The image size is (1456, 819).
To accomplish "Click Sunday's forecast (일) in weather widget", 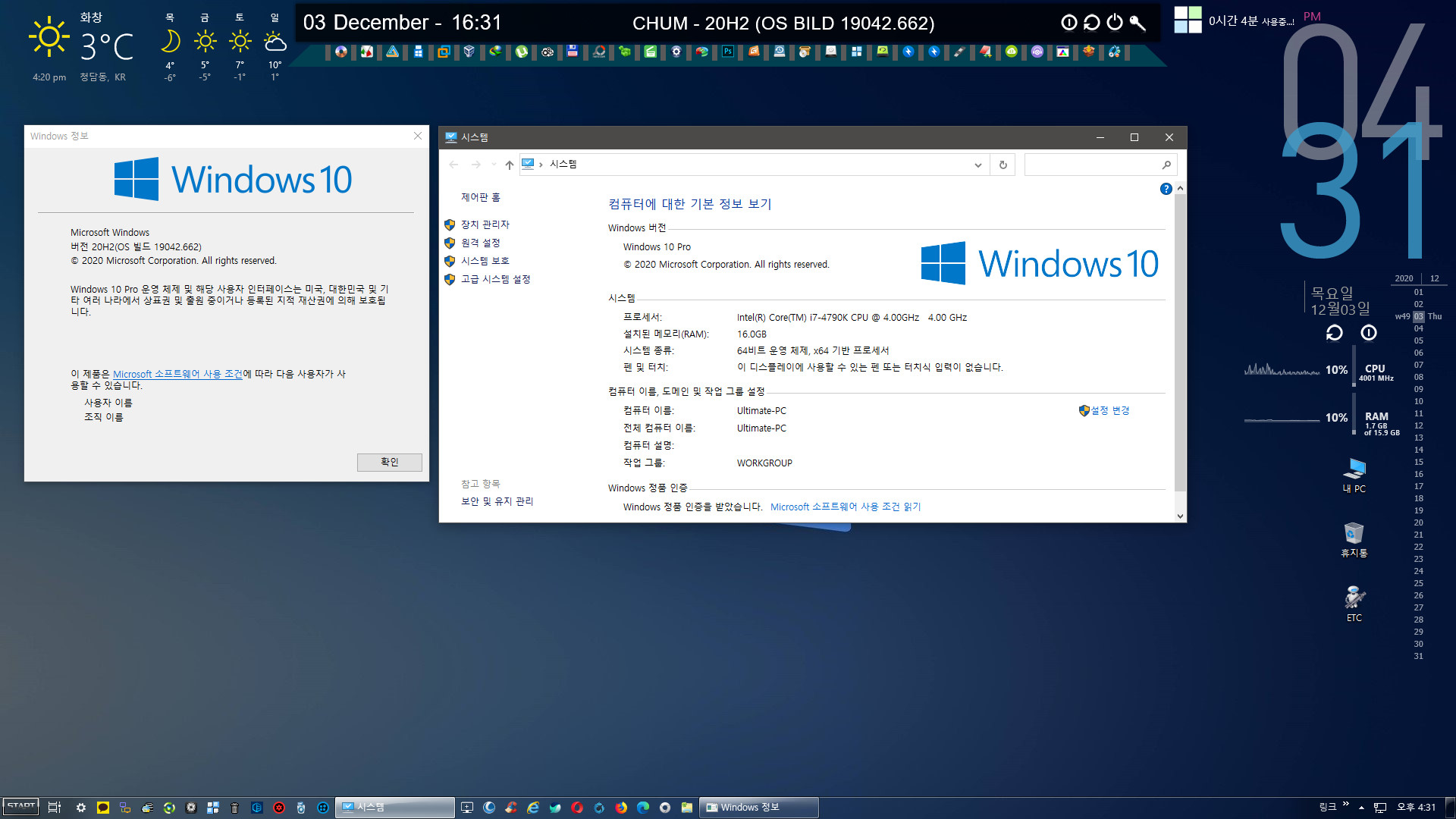I will pyautogui.click(x=275, y=47).
